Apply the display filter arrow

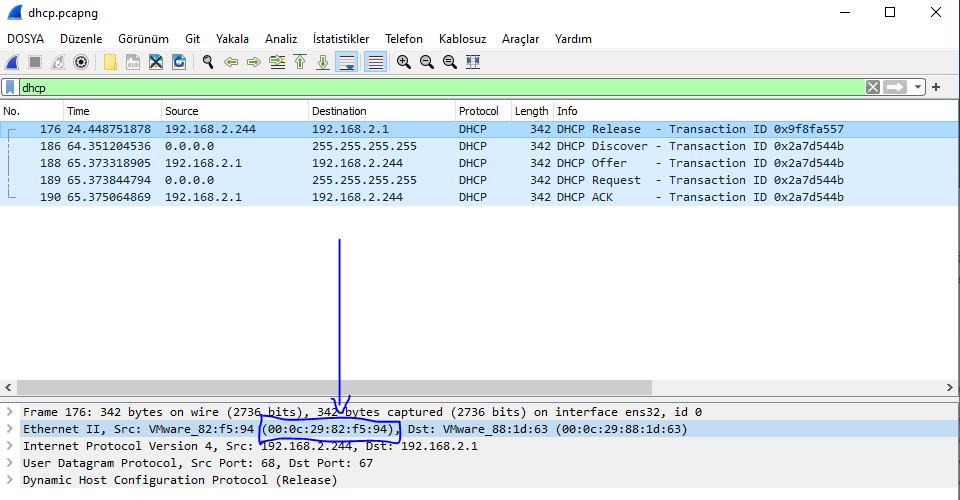coord(894,88)
